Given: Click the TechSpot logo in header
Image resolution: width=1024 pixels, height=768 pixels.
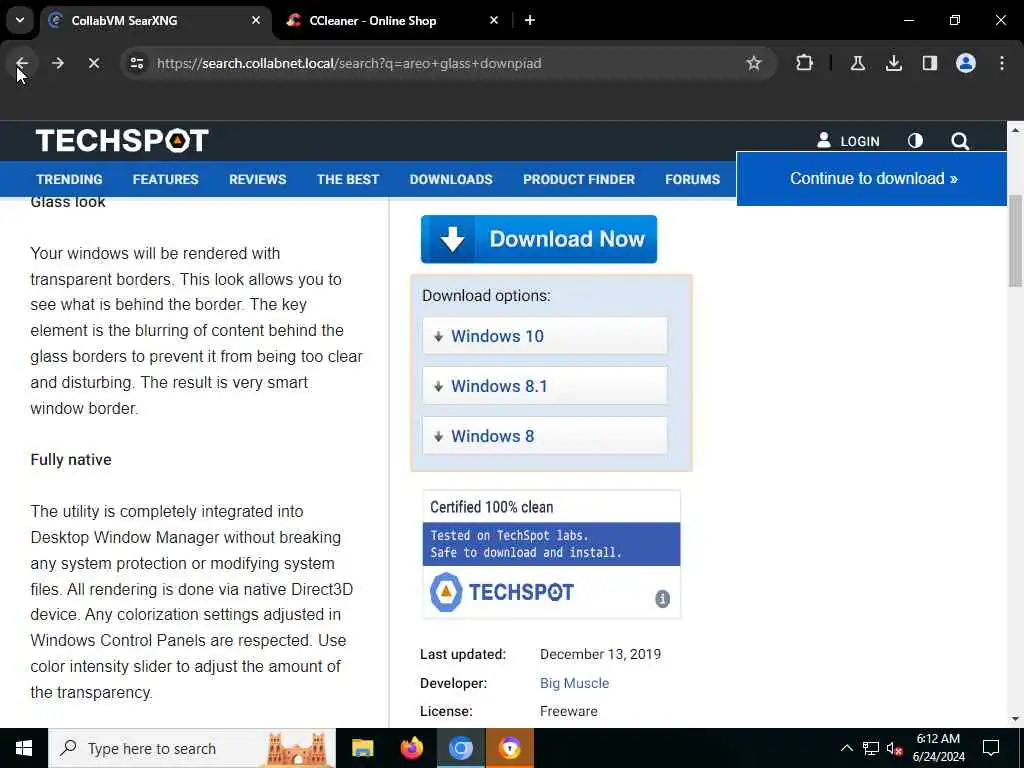Looking at the screenshot, I should coord(122,140).
